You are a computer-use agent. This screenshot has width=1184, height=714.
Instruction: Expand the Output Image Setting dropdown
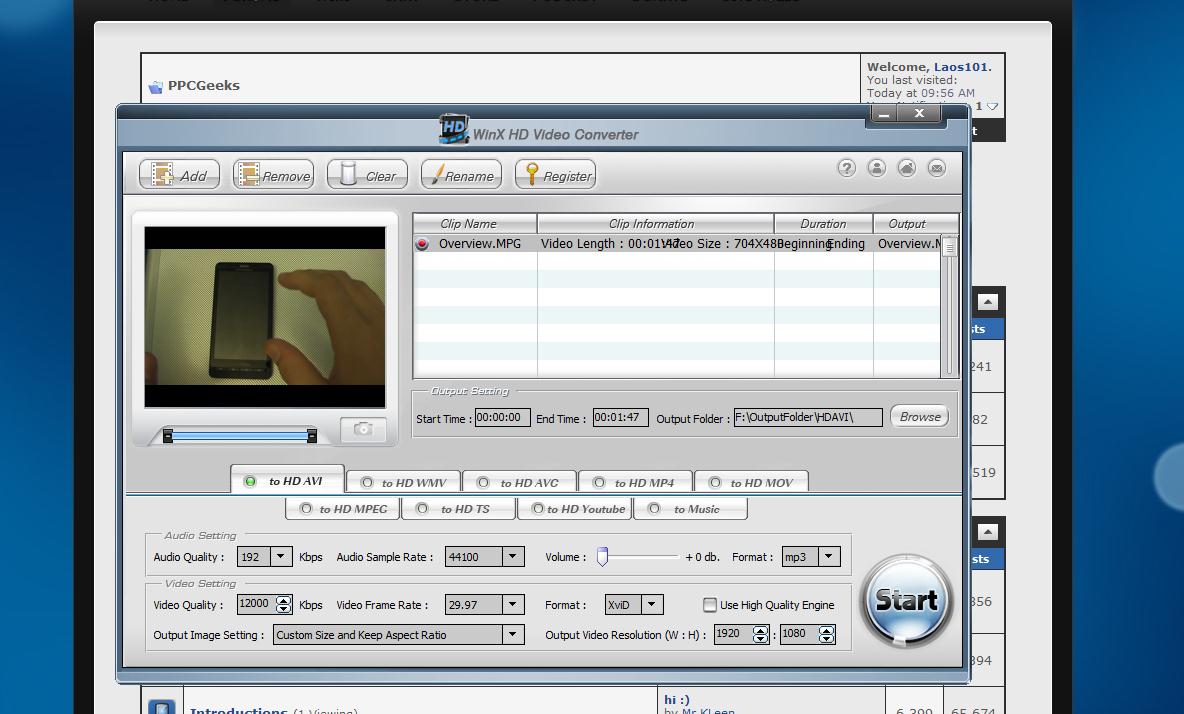pos(513,635)
